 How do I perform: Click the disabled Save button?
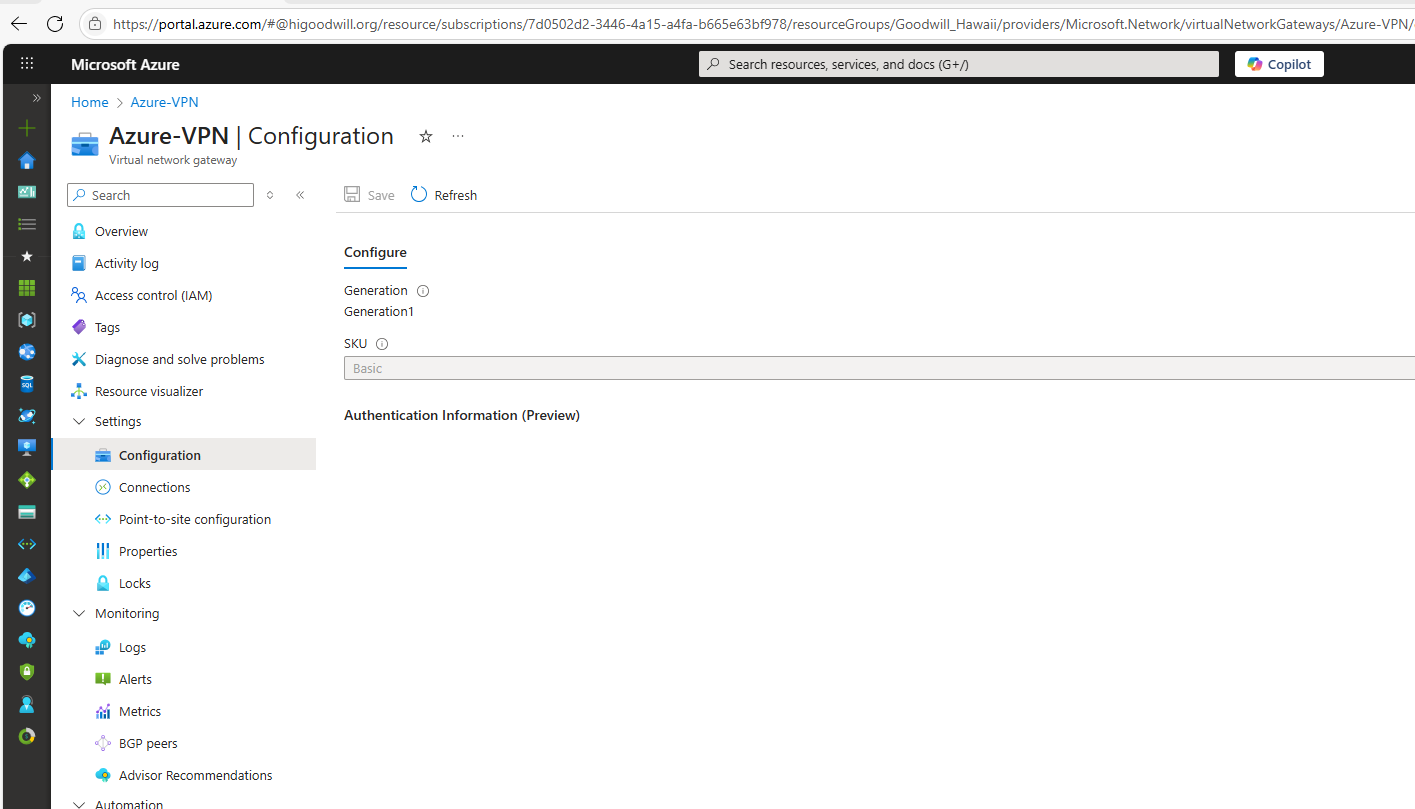369,195
